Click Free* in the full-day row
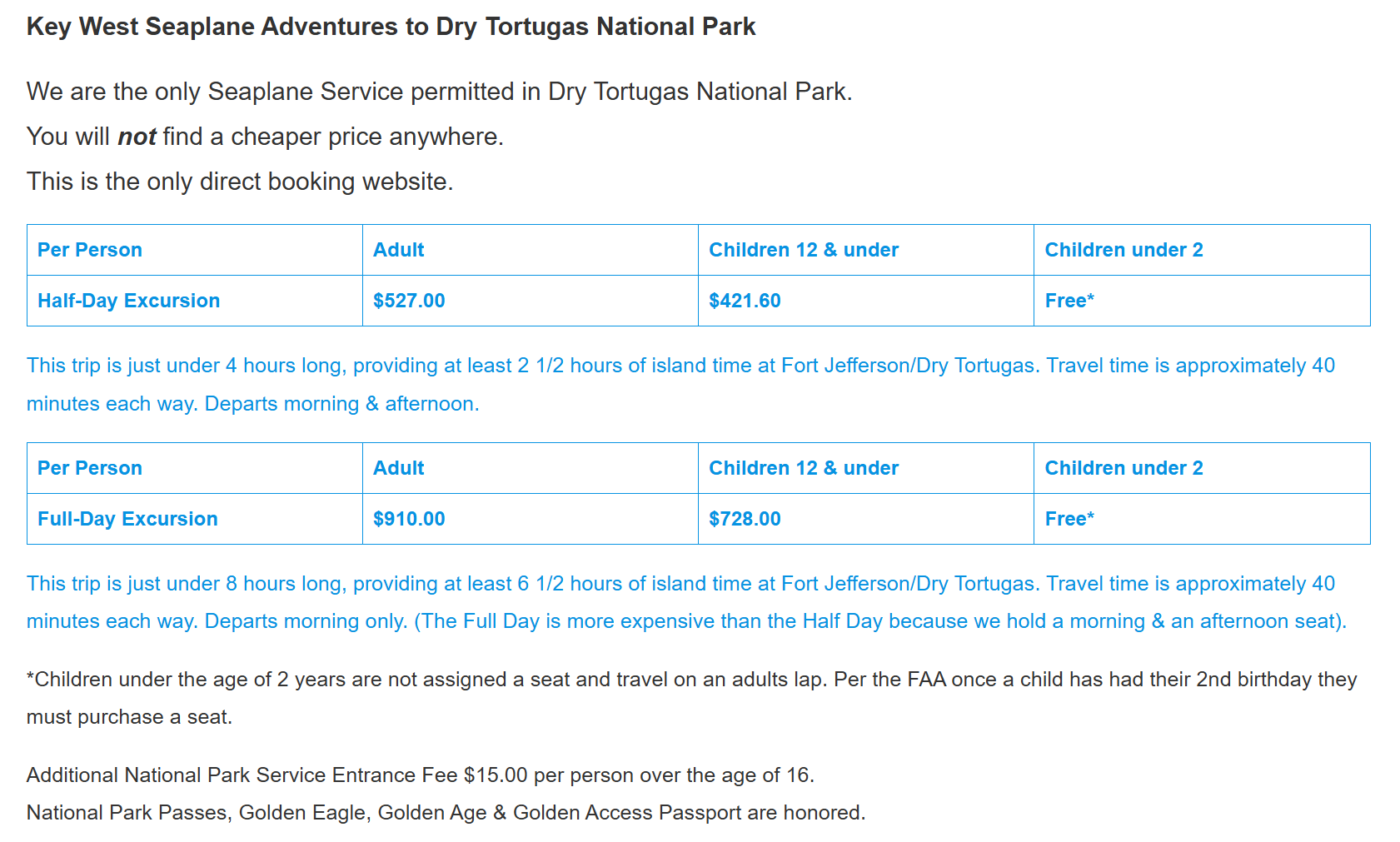Image resolution: width=1400 pixels, height=842 pixels. (x=1069, y=519)
